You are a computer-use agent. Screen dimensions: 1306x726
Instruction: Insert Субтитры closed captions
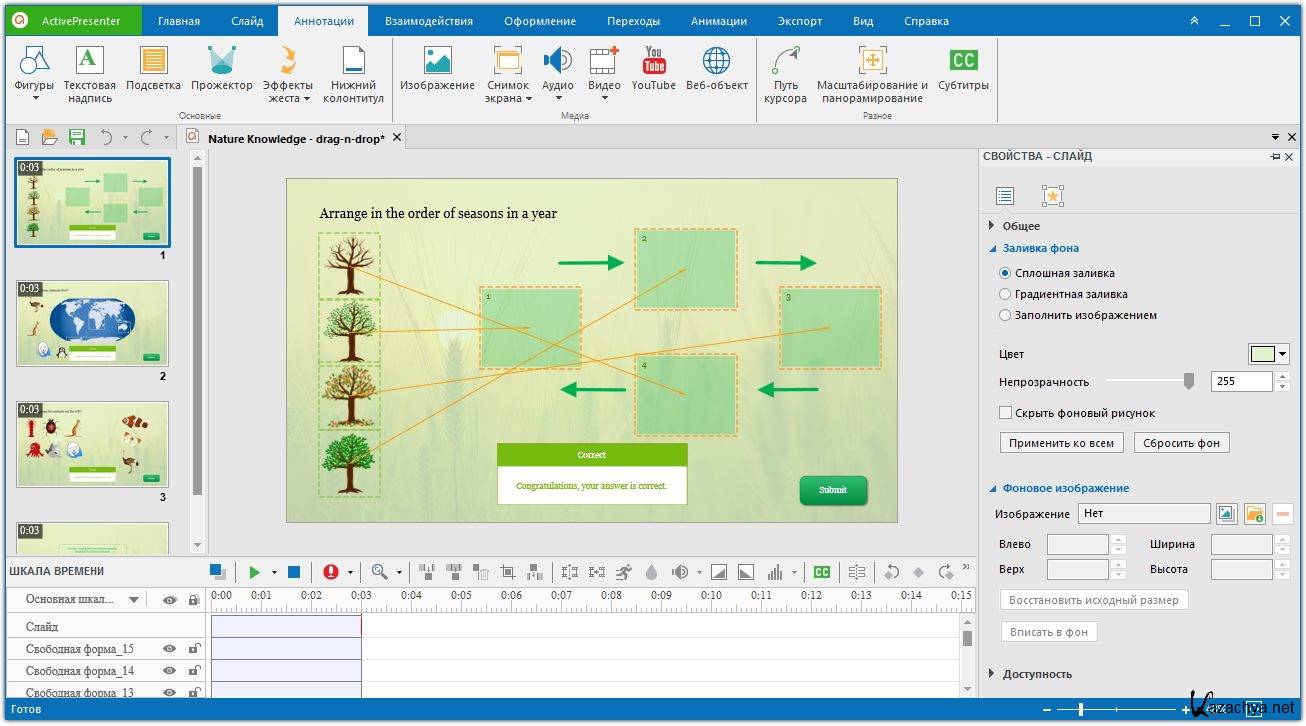point(963,71)
